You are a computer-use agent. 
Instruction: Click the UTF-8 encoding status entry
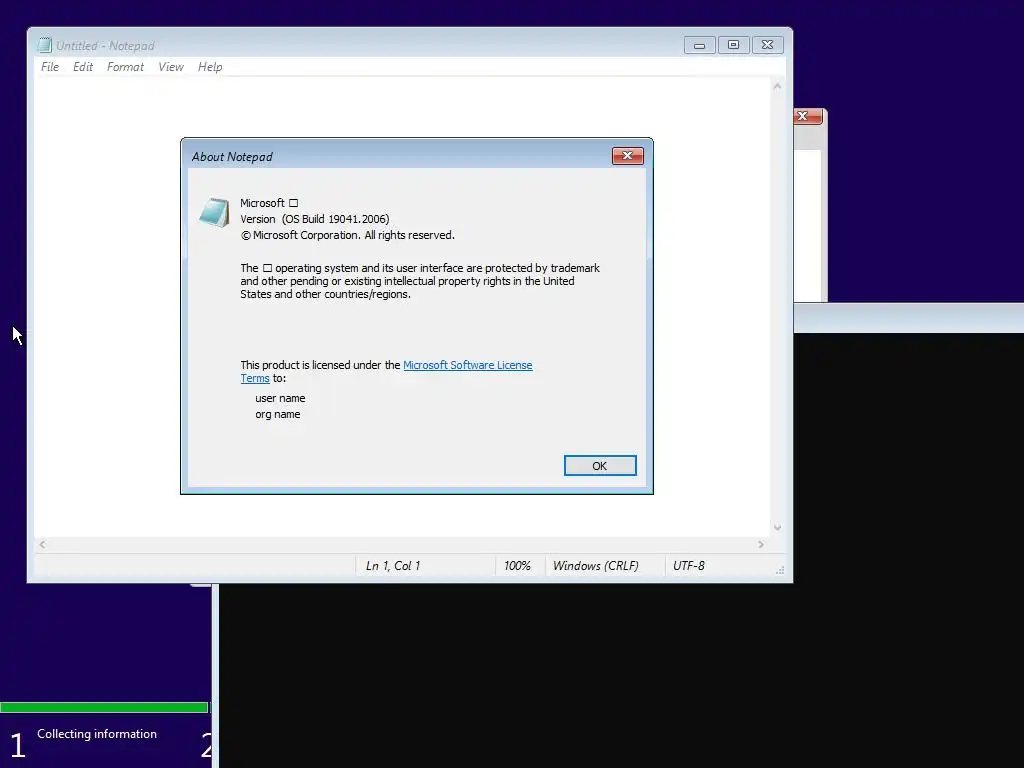(x=689, y=566)
